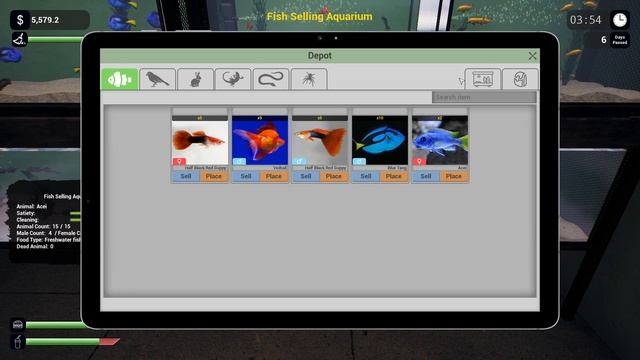The width and height of the screenshot is (640, 360).
Task: Click the Veiltail name label
Action: click(x=280, y=168)
